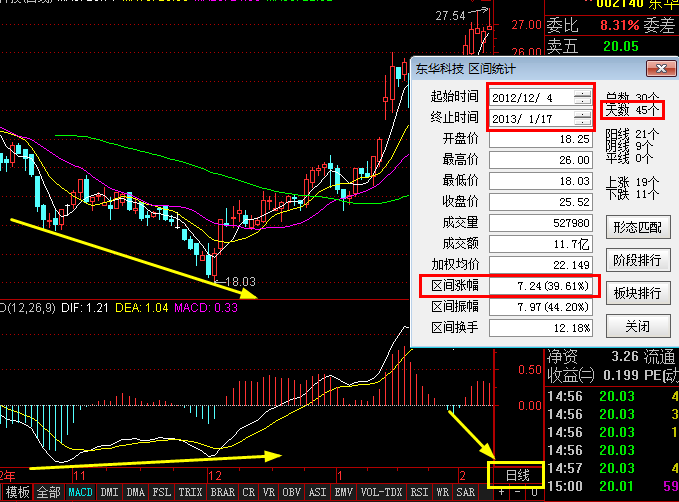The image size is (679, 502).
Task: Click the 下跌 11个 count
Action: point(632,194)
